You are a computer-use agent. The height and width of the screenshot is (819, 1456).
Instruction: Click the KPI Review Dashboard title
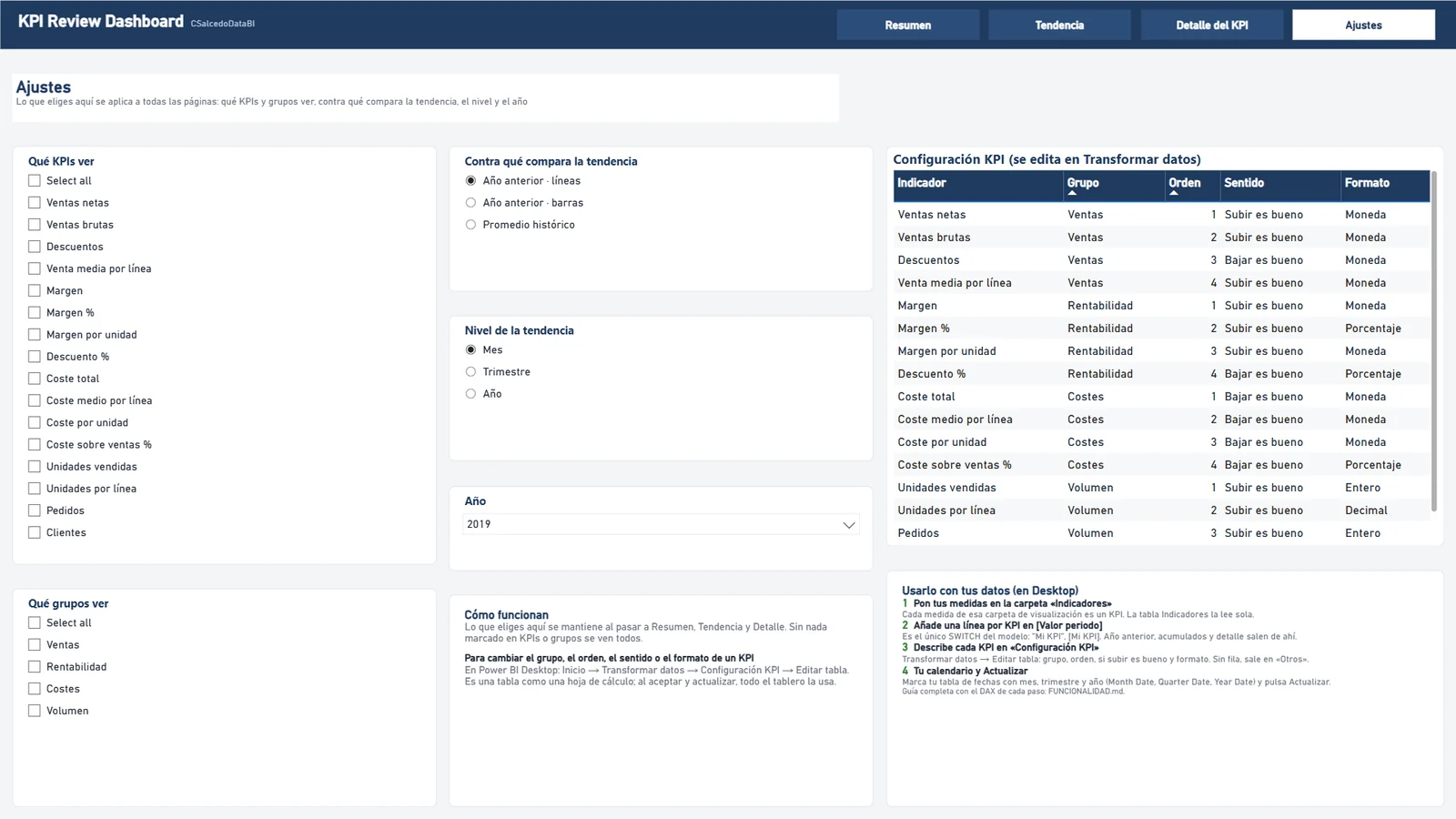point(100,21)
